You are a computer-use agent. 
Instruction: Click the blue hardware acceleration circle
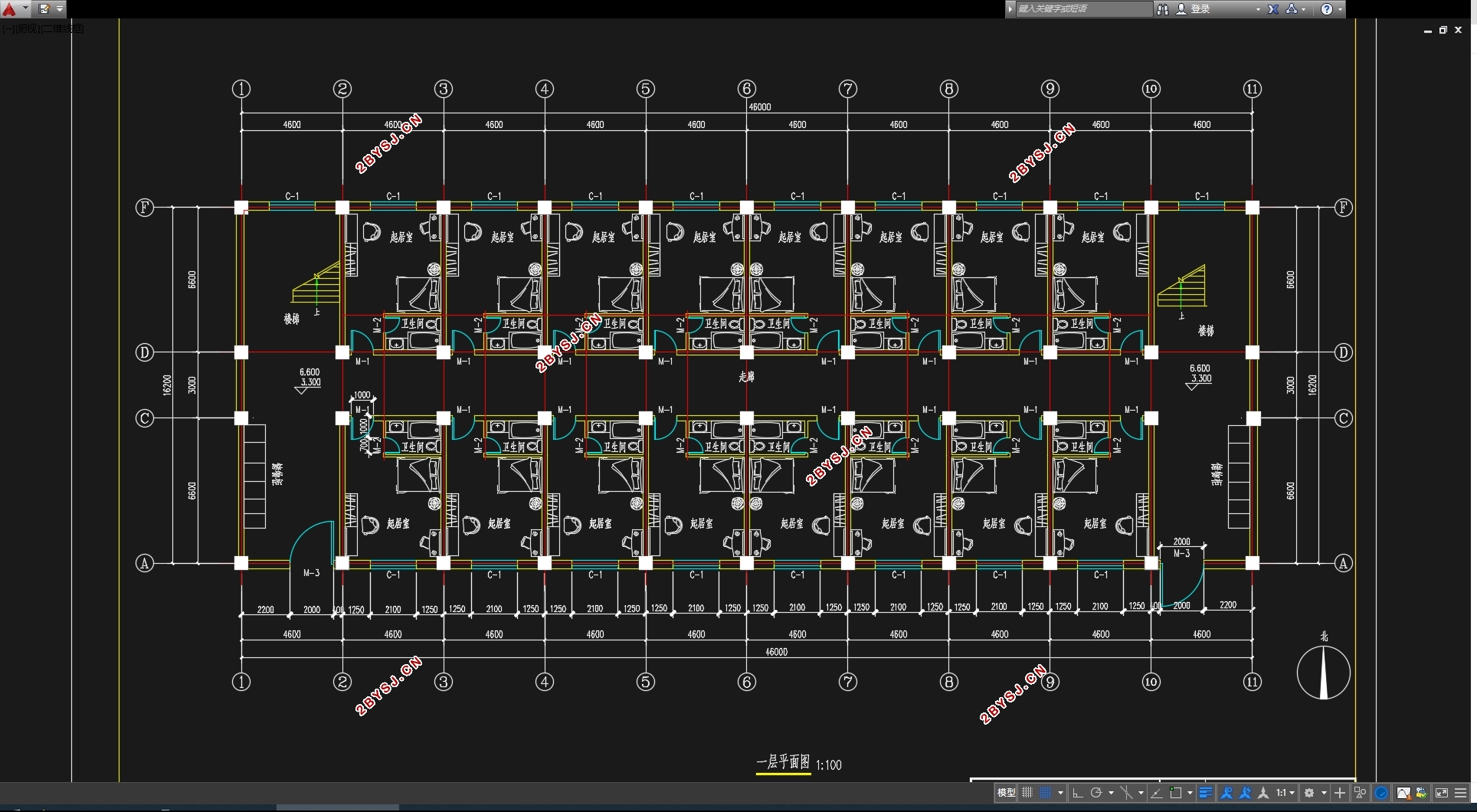click(1381, 793)
